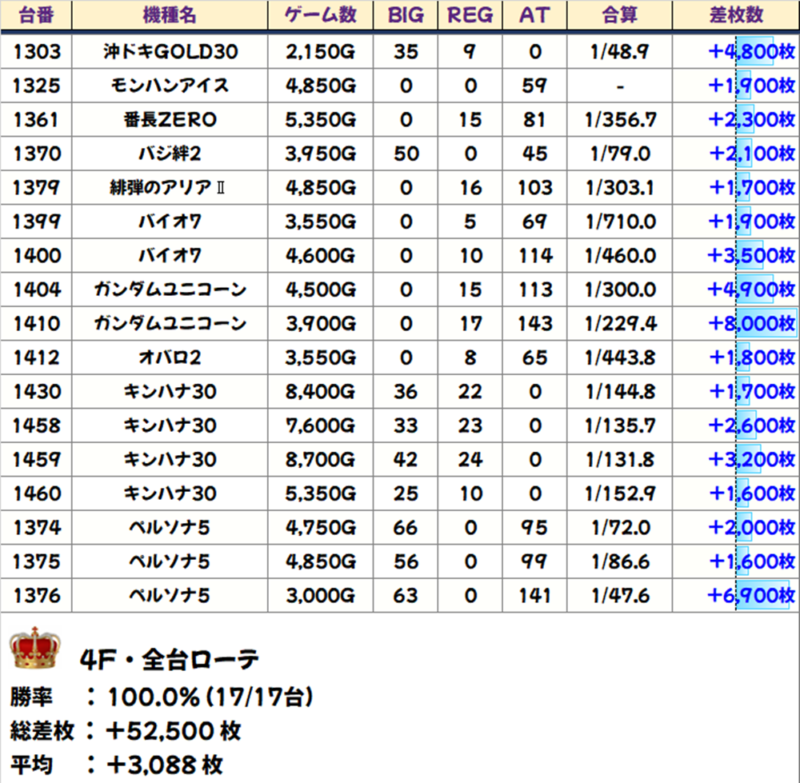Select machine number 1404
Viewport: 800px width, 783px height.
tap(37, 290)
